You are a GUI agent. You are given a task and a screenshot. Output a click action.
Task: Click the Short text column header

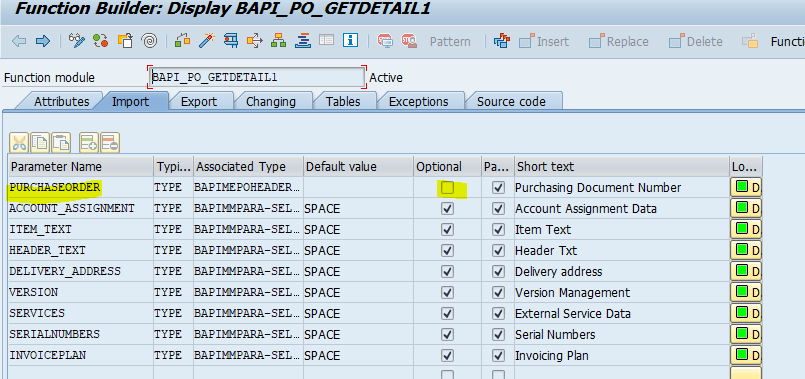pos(622,167)
